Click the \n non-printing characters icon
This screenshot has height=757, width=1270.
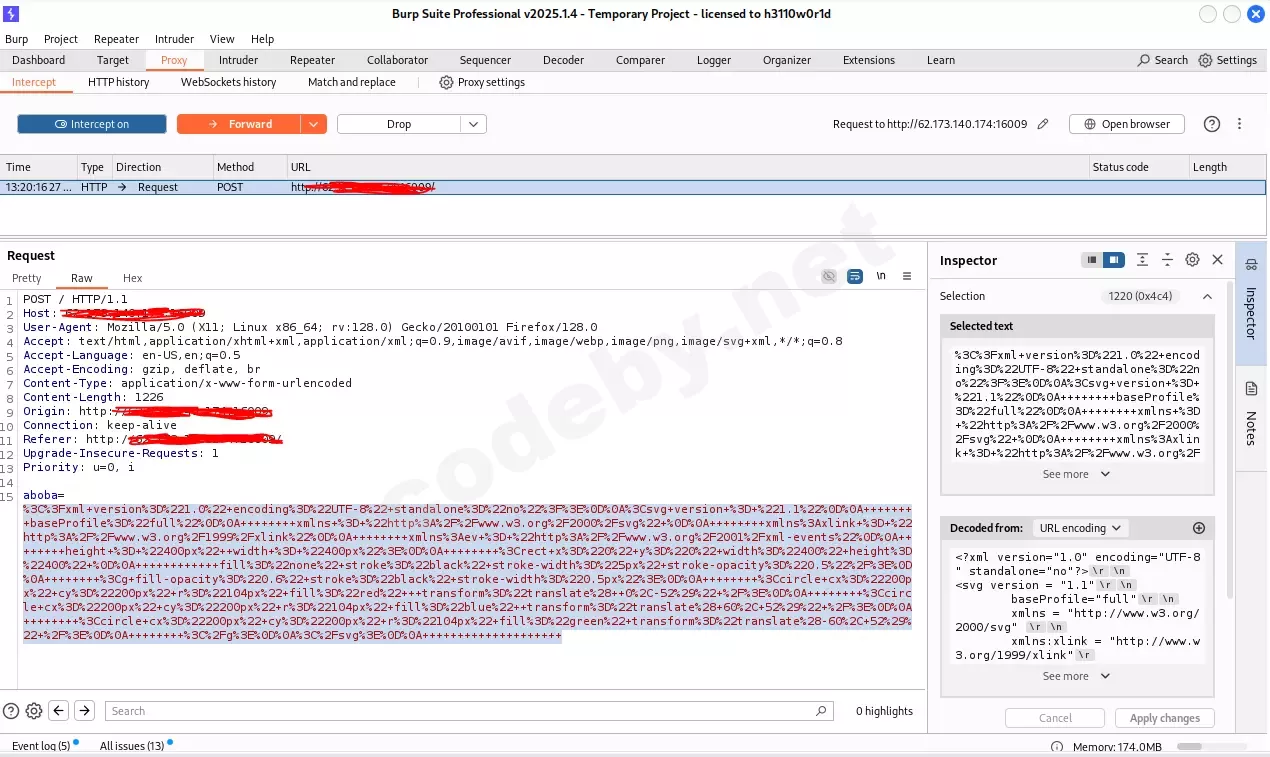click(x=880, y=277)
